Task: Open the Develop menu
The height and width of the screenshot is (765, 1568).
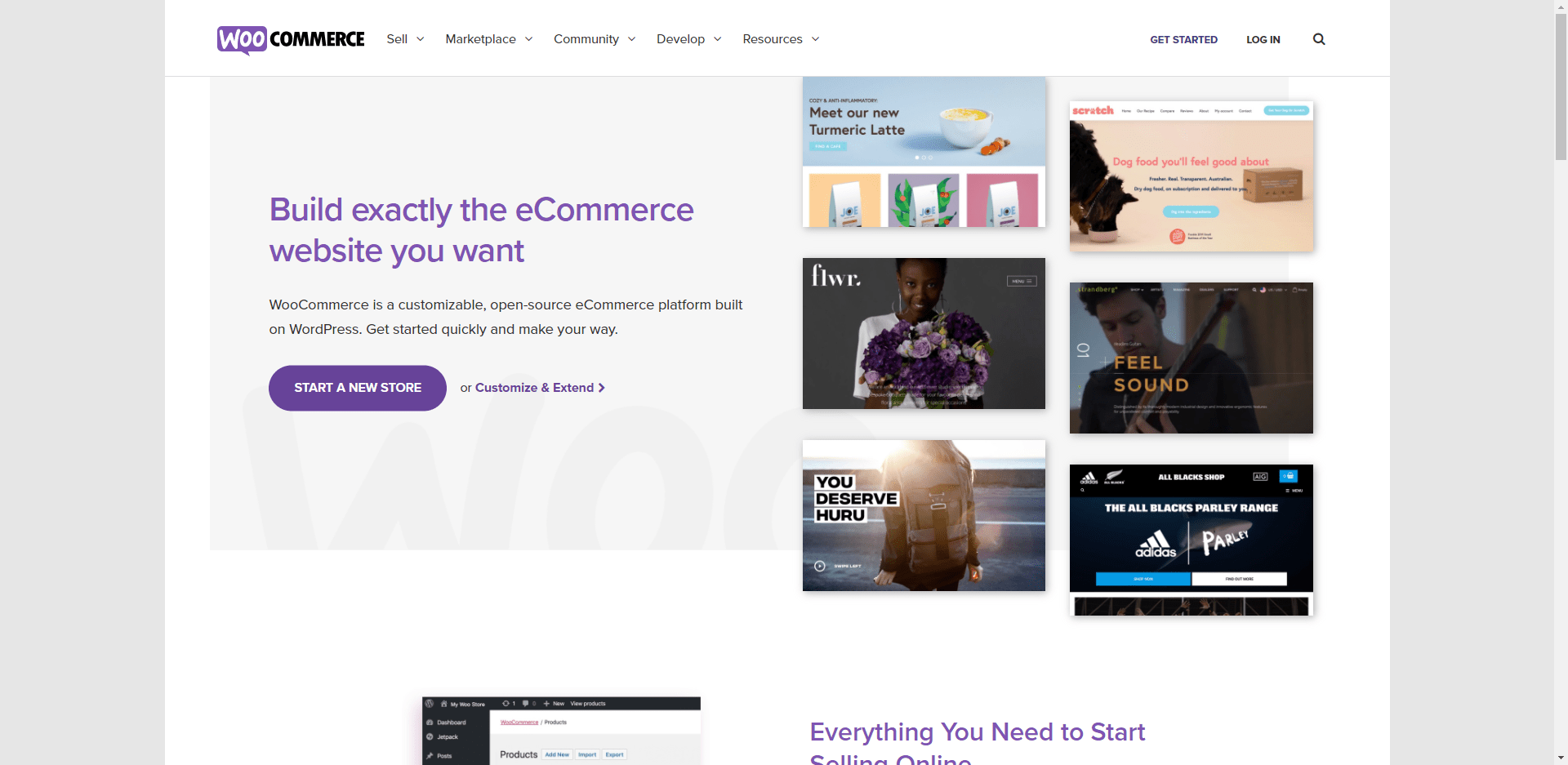Action: pos(689,39)
